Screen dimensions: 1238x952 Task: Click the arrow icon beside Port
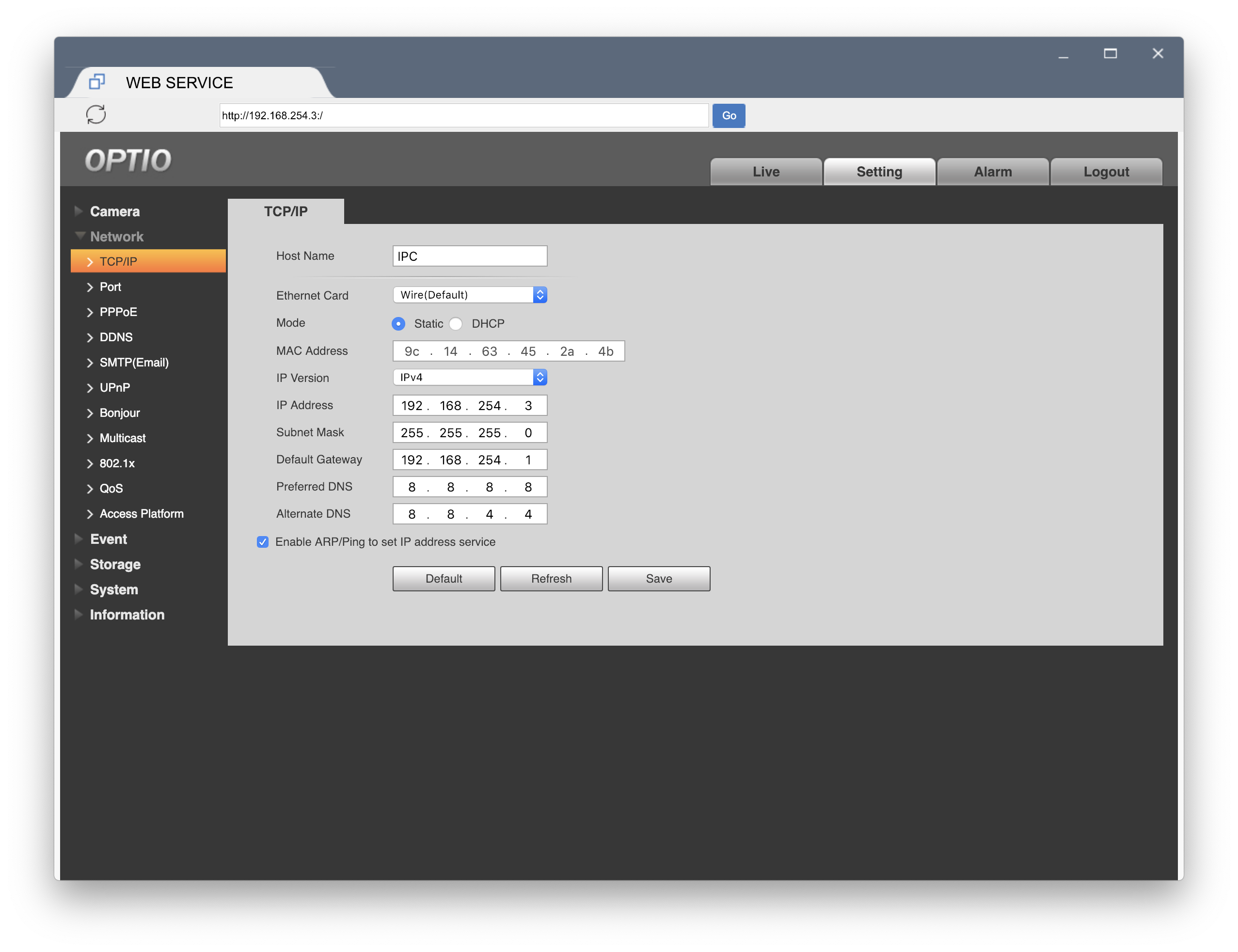[x=90, y=287]
